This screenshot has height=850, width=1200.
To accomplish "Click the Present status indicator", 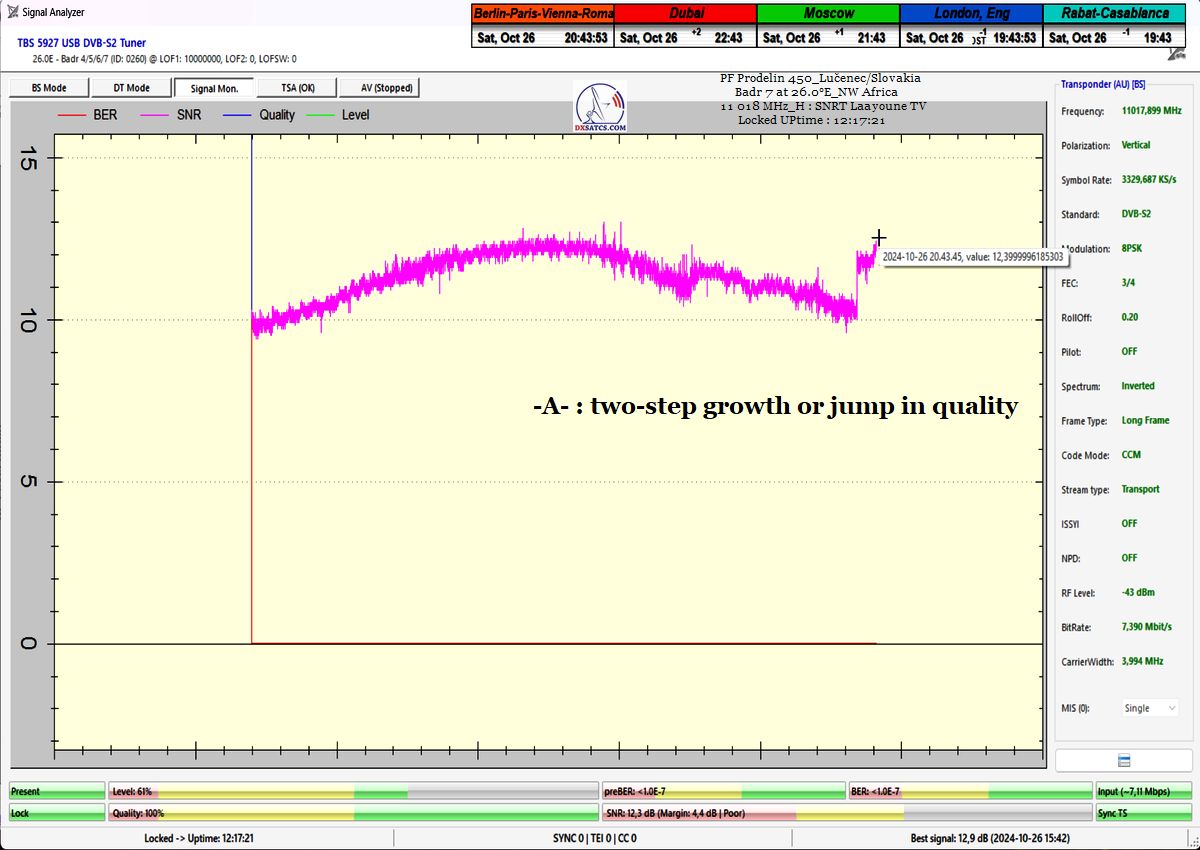I will tap(57, 791).
